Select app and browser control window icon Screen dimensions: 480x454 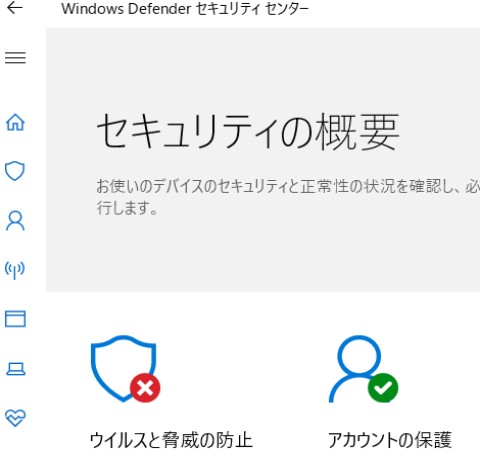15,319
